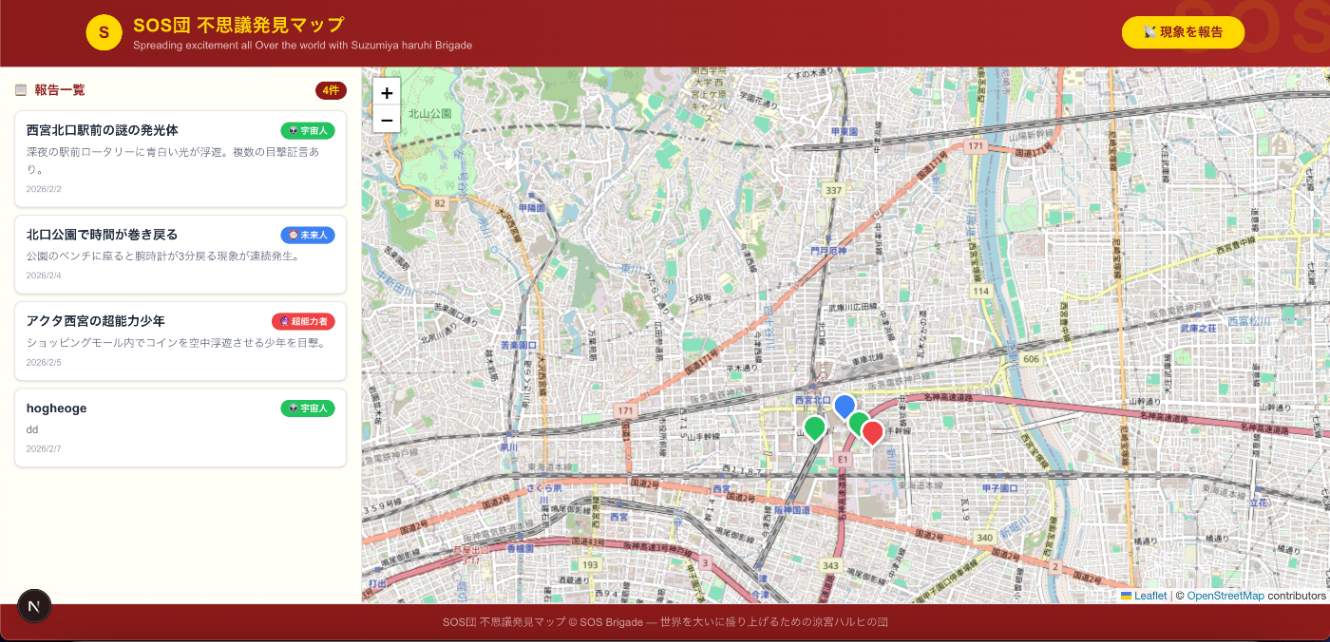Click the yellow S logo circle
The height and width of the screenshot is (642, 1330).
point(104,32)
